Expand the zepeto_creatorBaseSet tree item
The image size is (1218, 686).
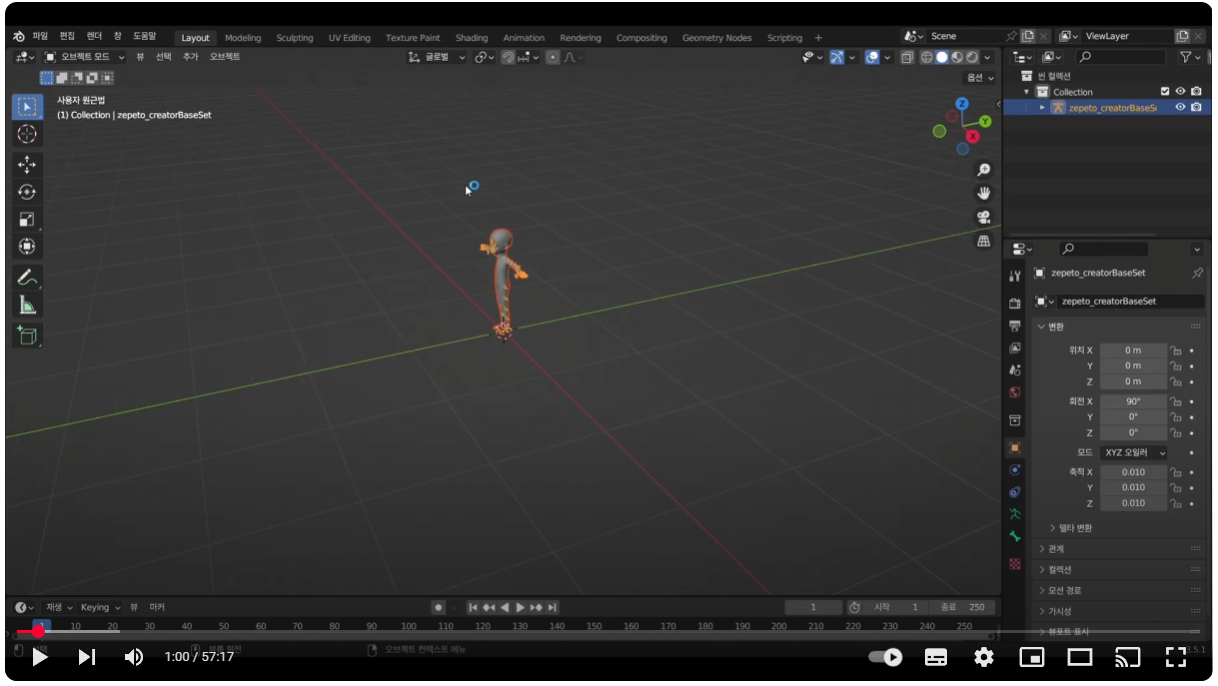tap(1042, 107)
